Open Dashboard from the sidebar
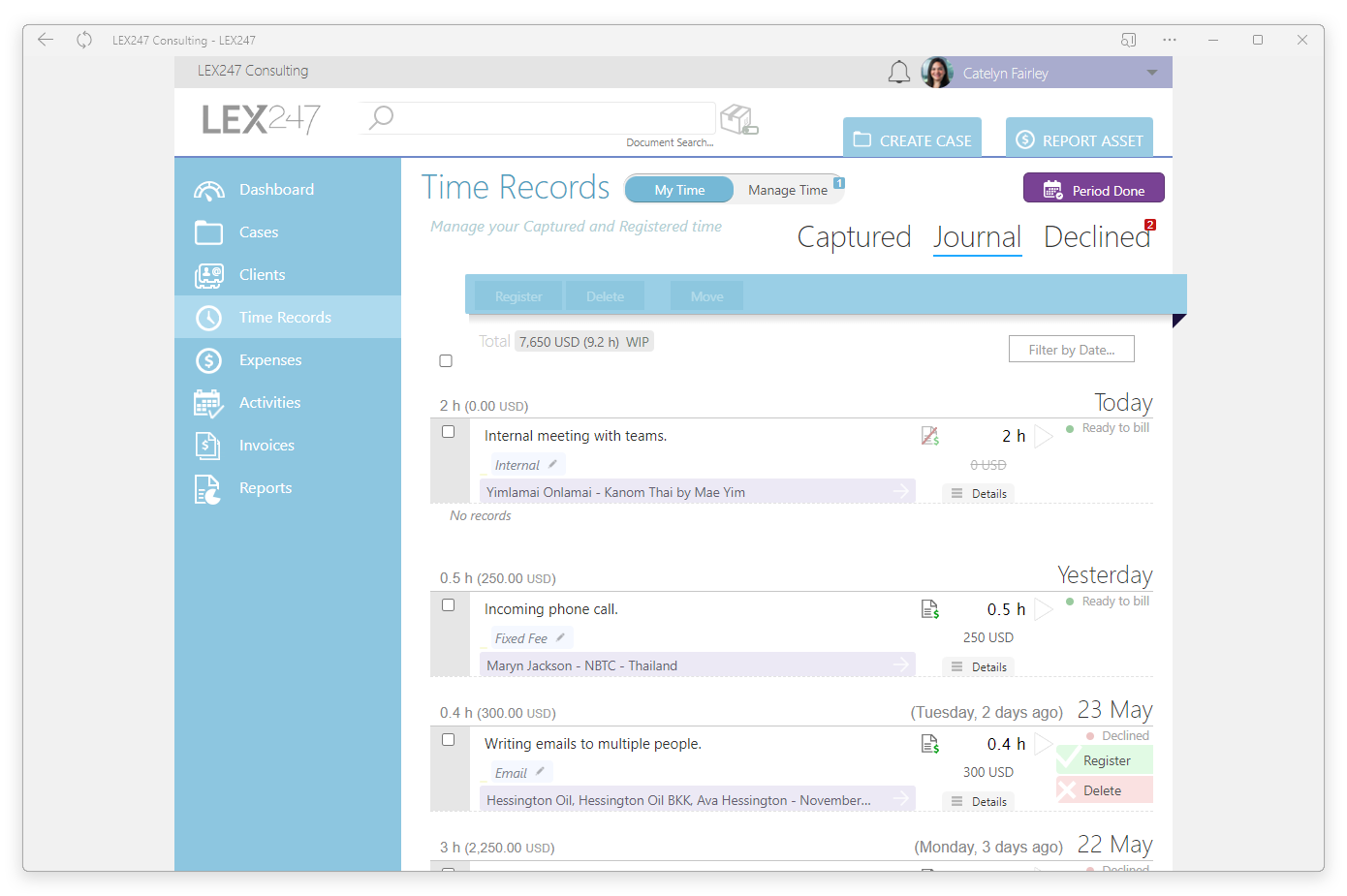The image size is (1347, 896). tap(288, 190)
